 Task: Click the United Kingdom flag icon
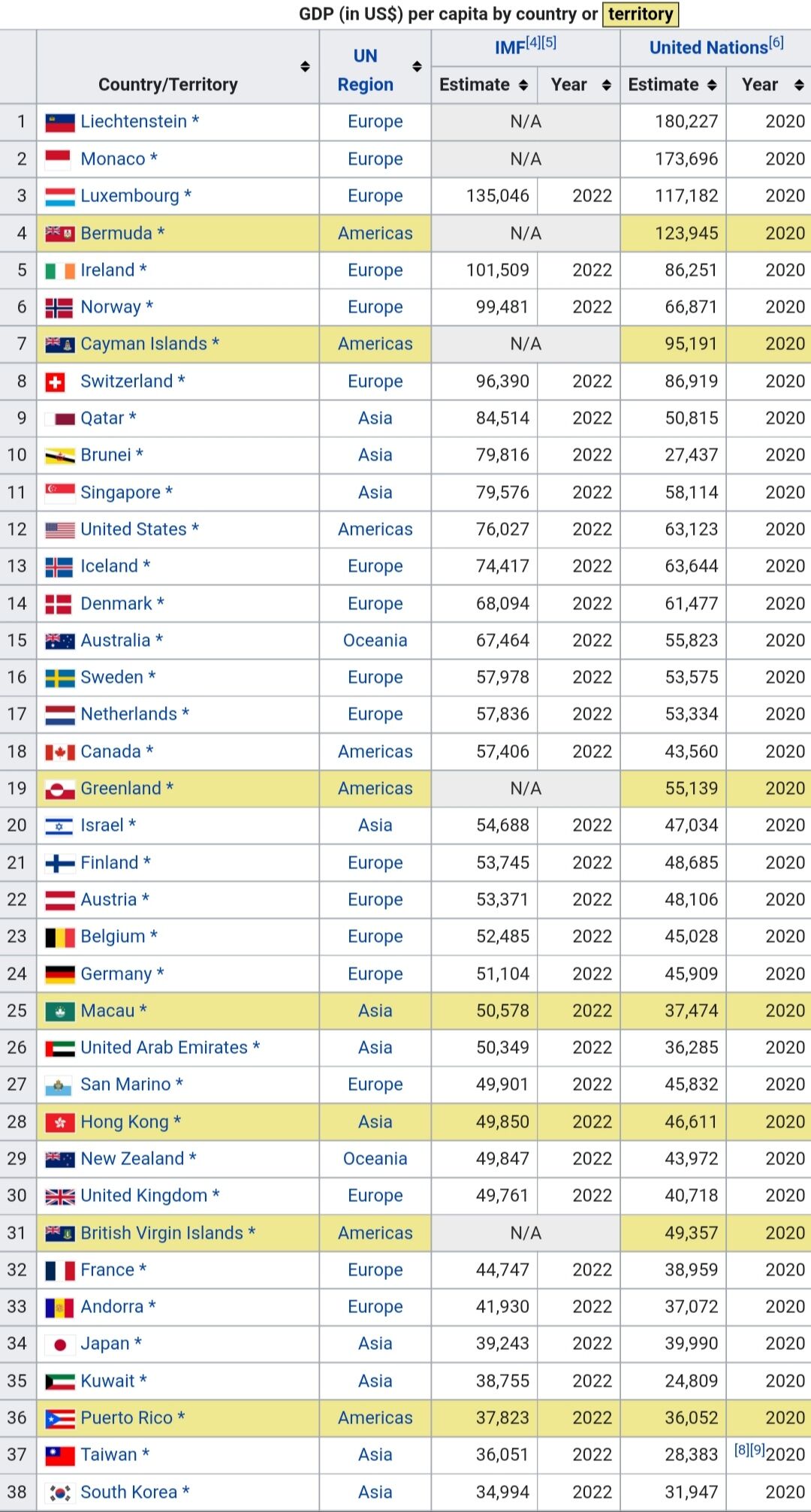(60, 1196)
